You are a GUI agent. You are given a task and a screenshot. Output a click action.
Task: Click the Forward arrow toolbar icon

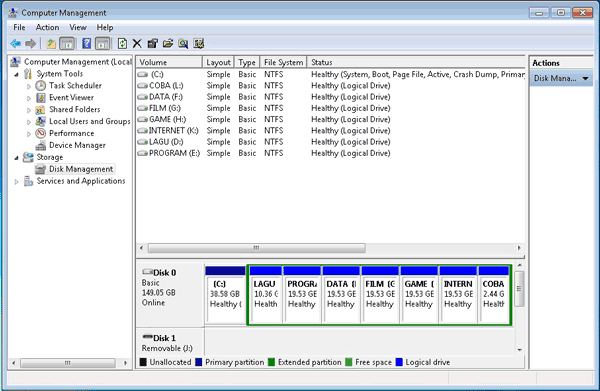point(31,44)
